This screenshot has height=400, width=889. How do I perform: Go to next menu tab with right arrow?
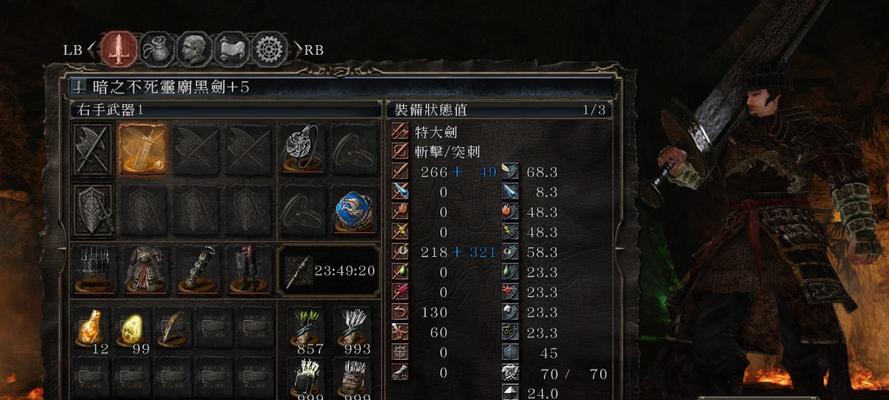click(x=297, y=50)
